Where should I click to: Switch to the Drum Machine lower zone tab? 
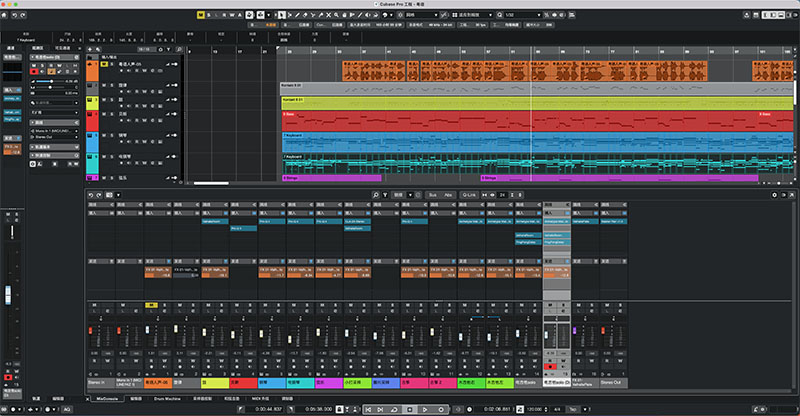[167, 399]
